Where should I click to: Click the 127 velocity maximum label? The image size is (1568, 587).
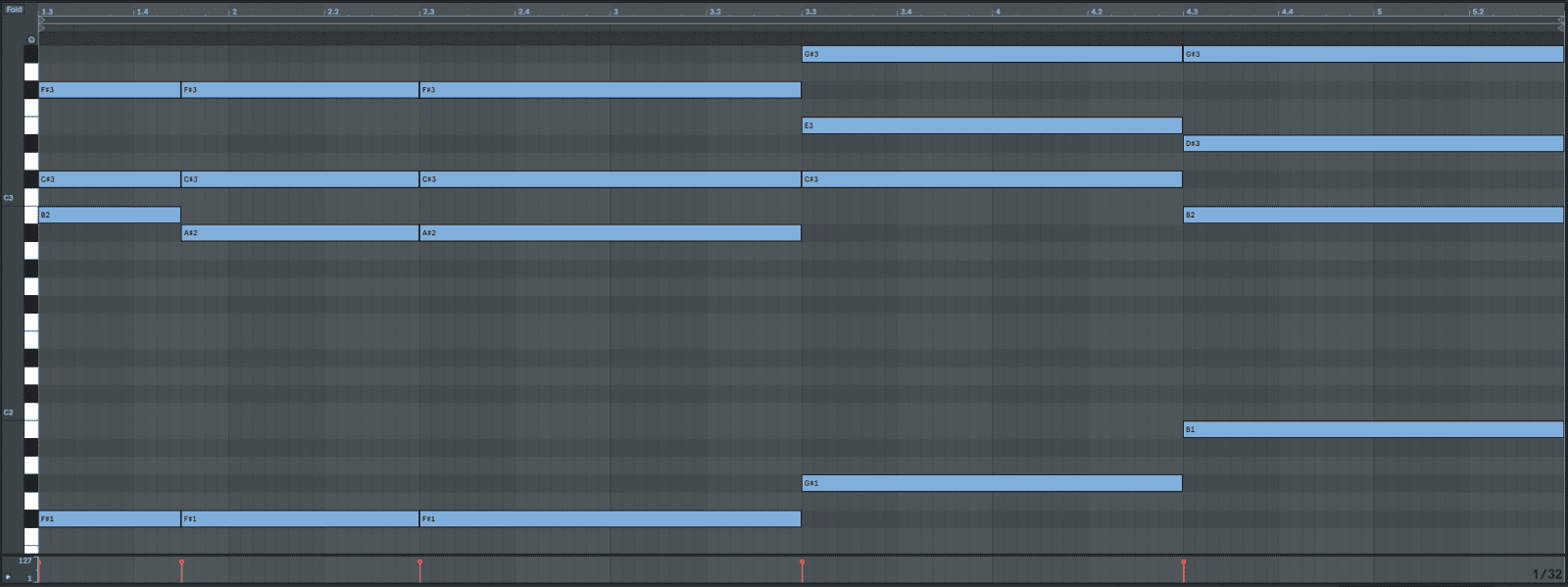point(24,562)
